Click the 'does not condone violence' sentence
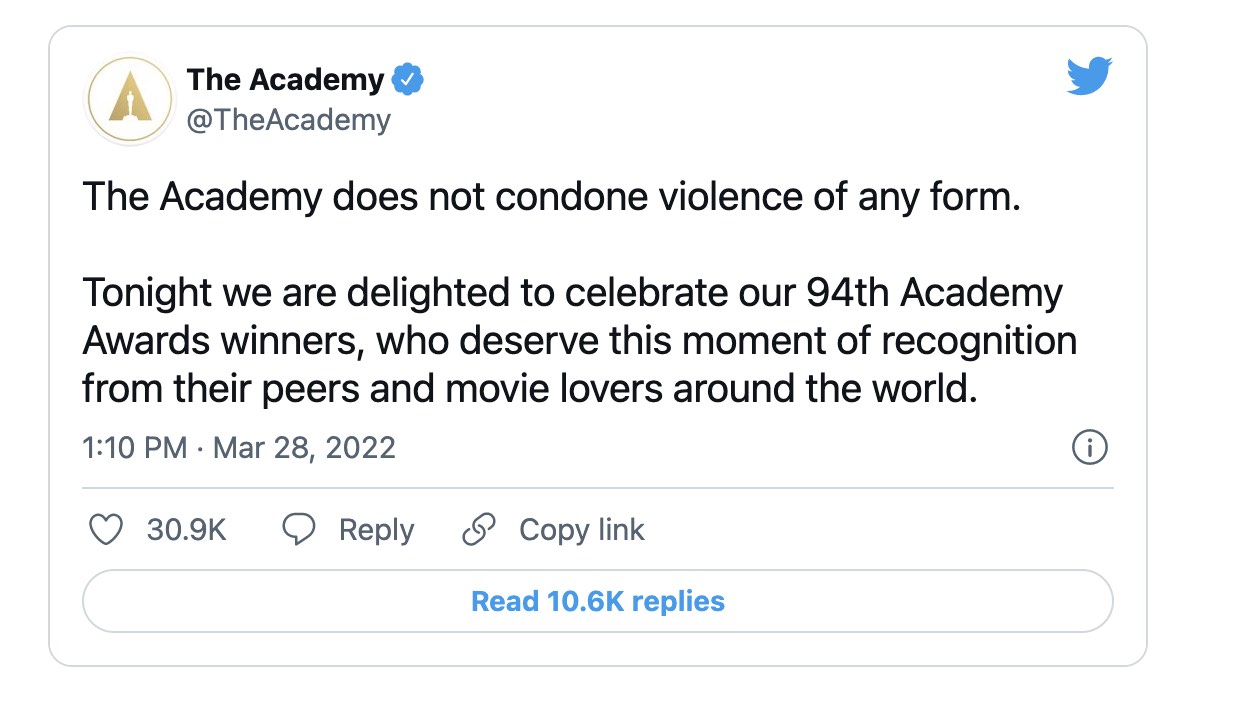Screen dimensions: 1242x706 pos(551,197)
